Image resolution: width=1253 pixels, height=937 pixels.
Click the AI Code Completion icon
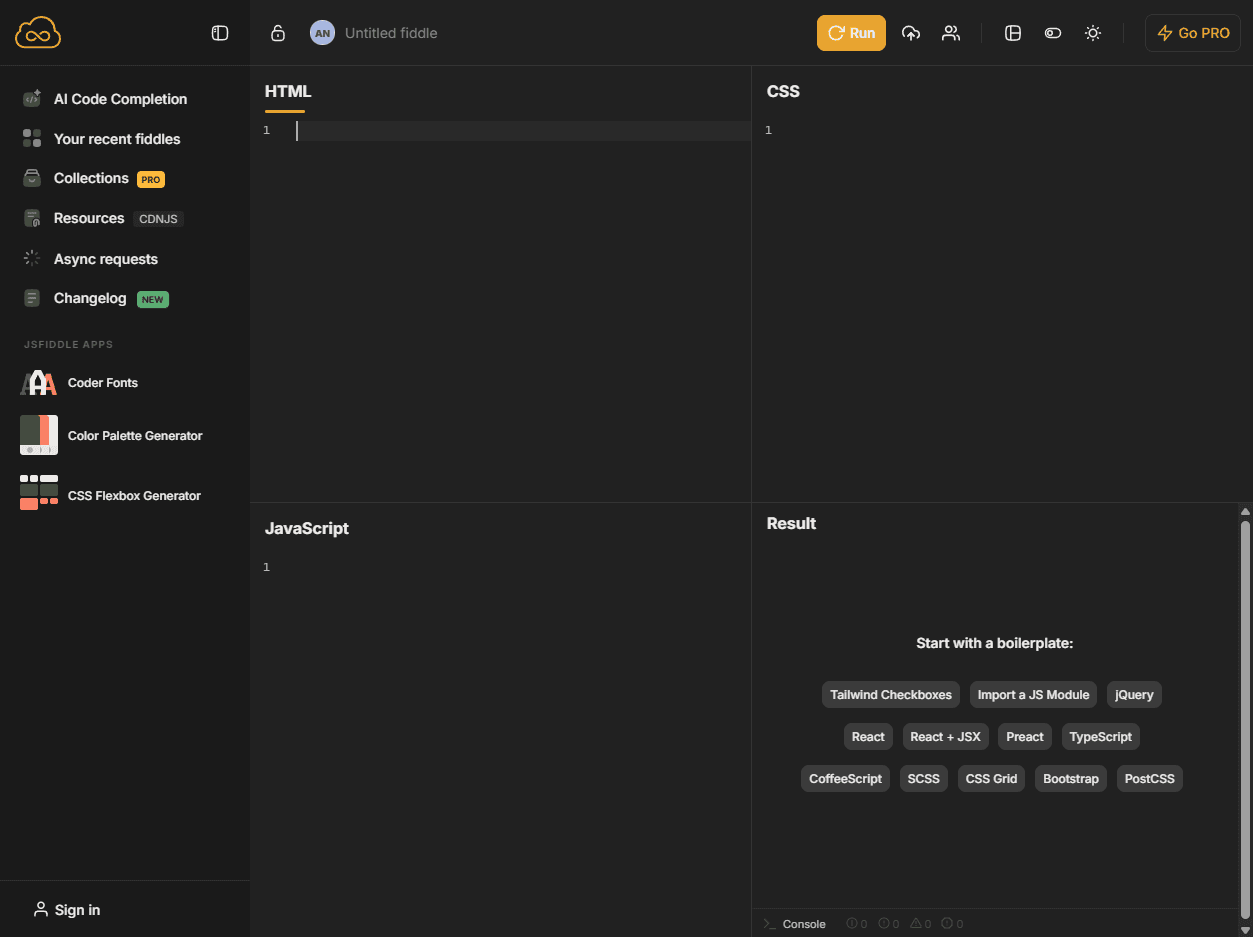pyautogui.click(x=32, y=98)
